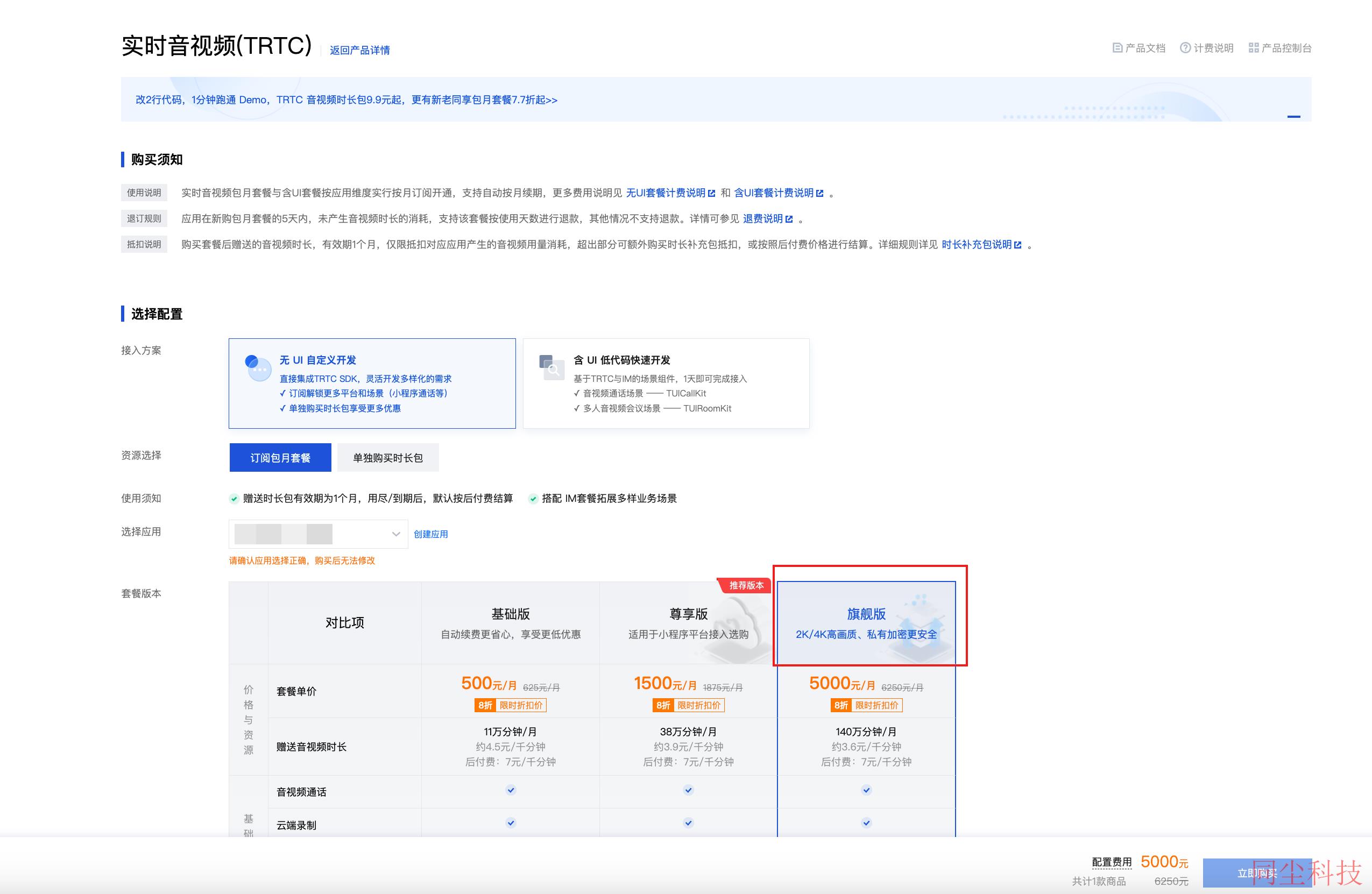Click the 8折 限时折扣价 badge under 5000元/月

(866, 705)
